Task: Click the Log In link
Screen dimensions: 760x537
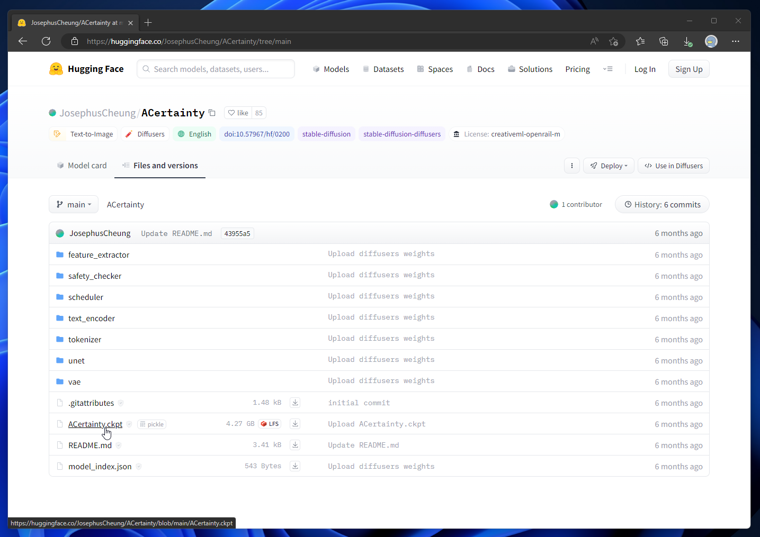Action: (x=645, y=69)
